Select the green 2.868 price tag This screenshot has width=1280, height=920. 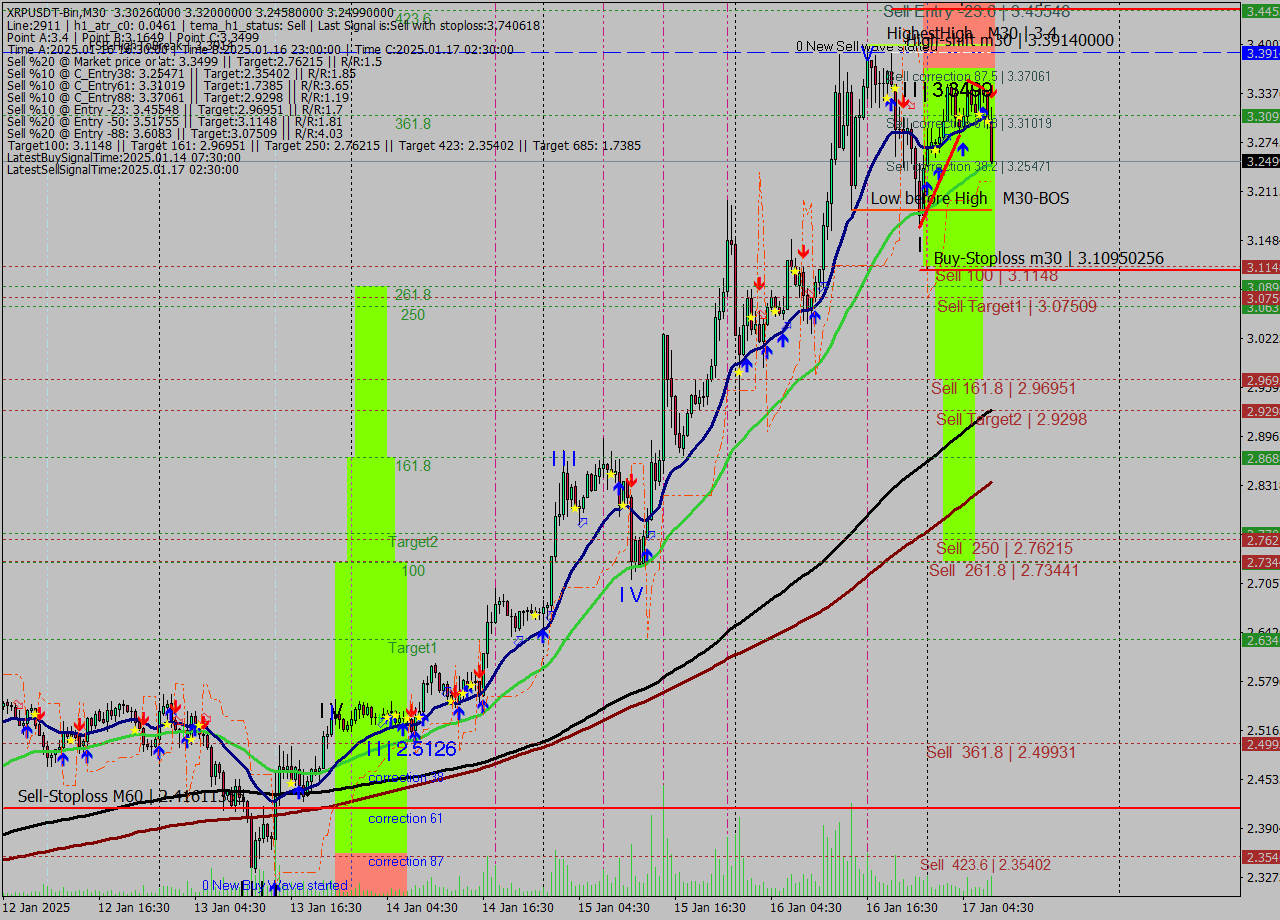pos(1260,458)
